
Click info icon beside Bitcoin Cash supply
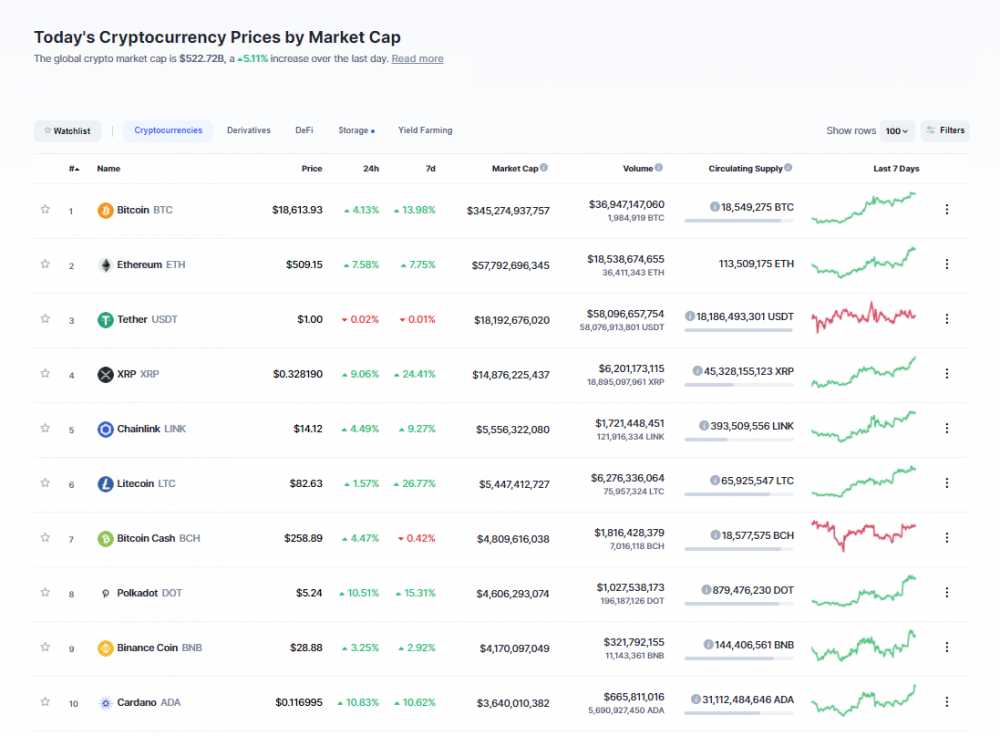pyautogui.click(x=716, y=535)
